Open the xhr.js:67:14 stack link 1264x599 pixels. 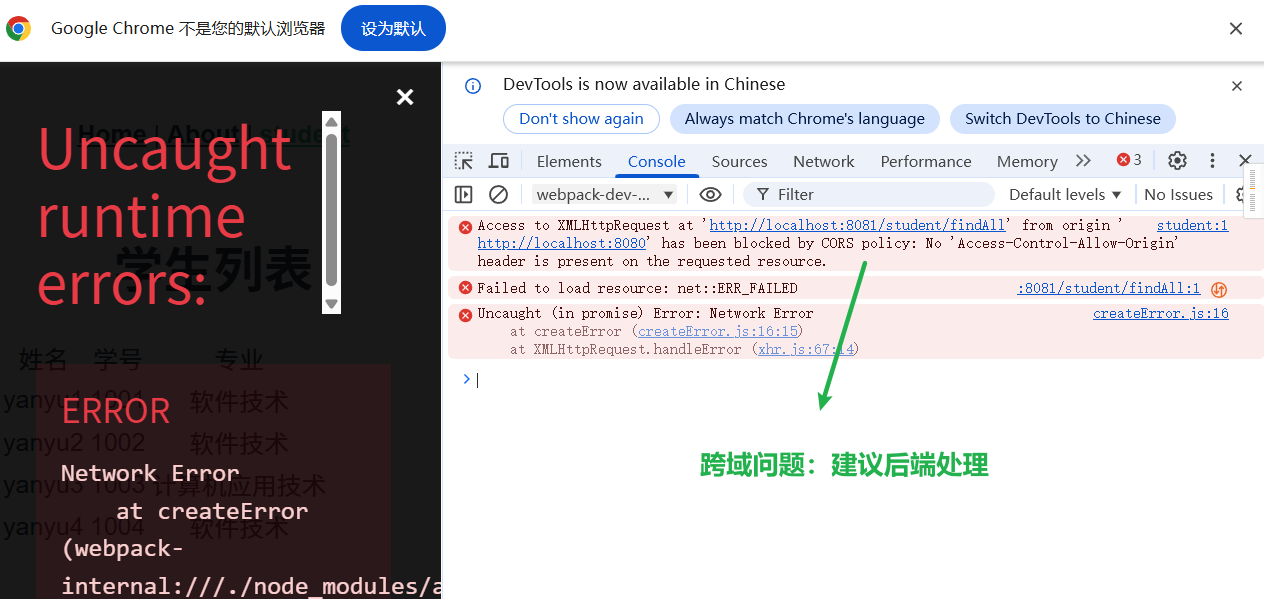click(x=805, y=349)
